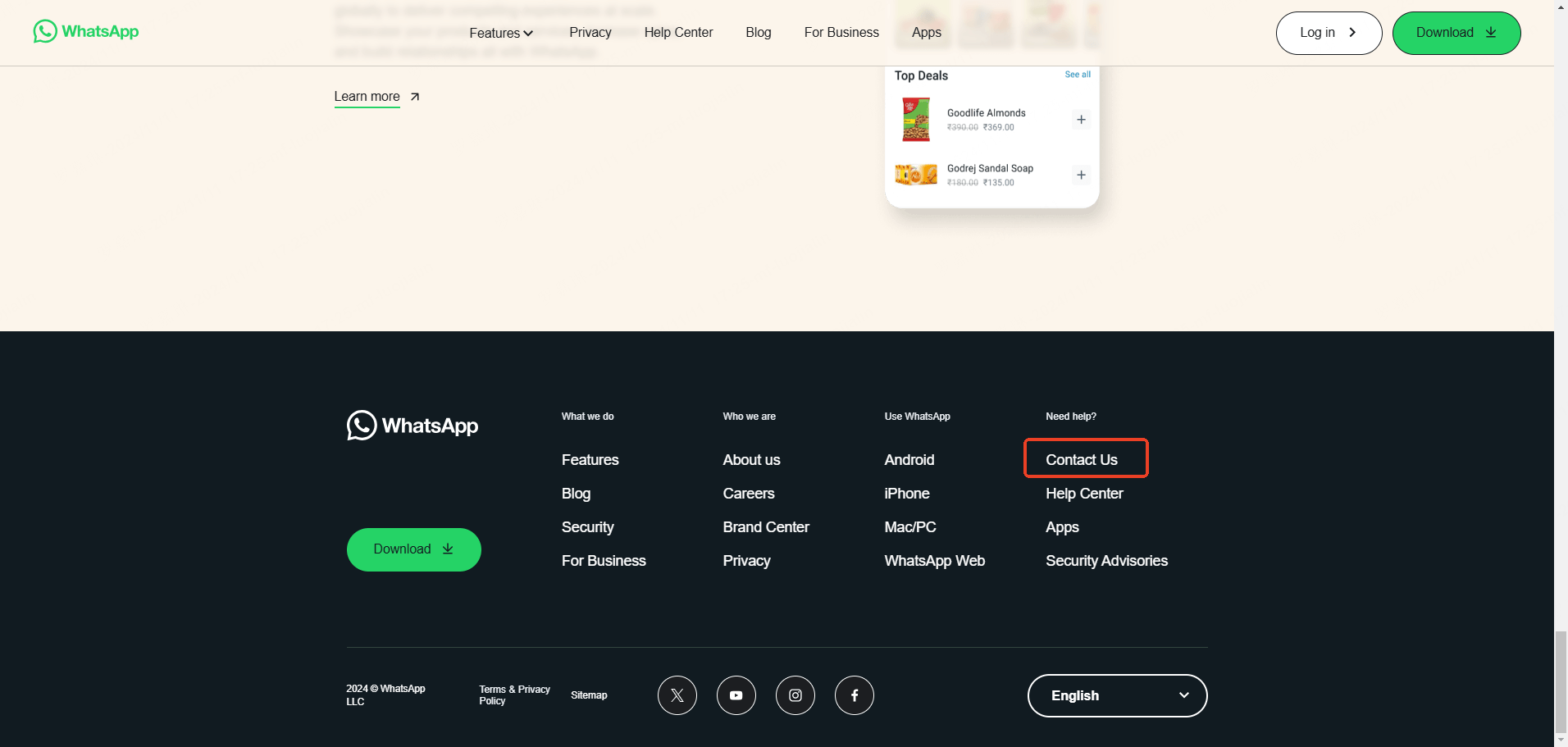Open Privacy footer link
Screen dimensions: 1568x747
click(x=746, y=561)
